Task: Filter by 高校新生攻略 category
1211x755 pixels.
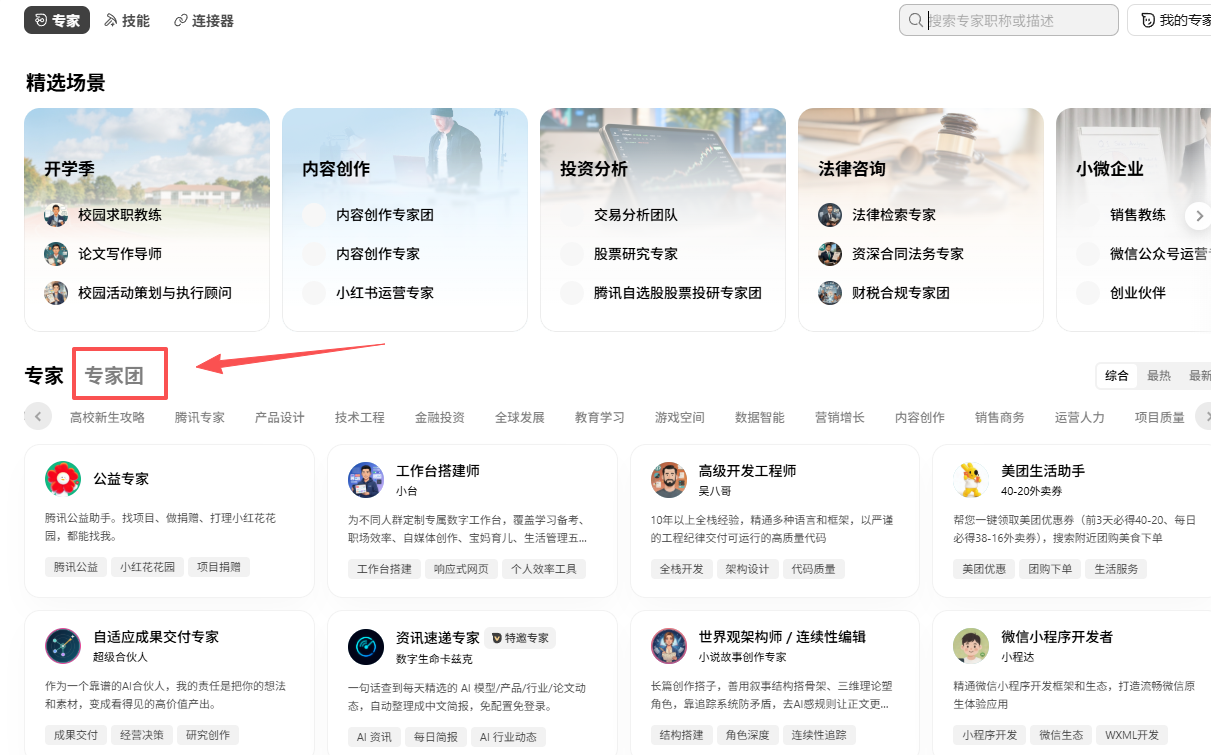Action: [x=107, y=417]
